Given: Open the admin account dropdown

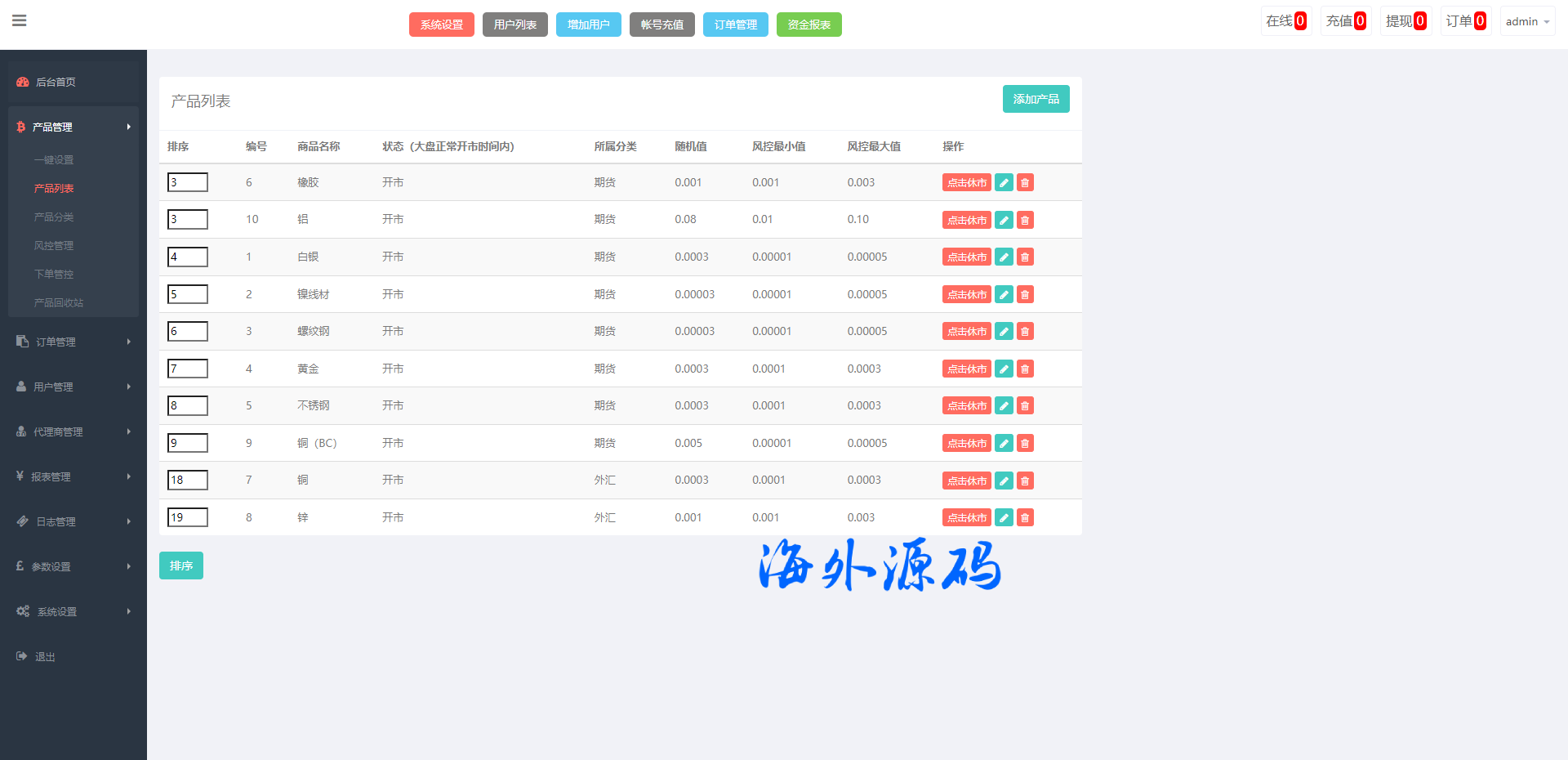Looking at the screenshot, I should [1526, 22].
